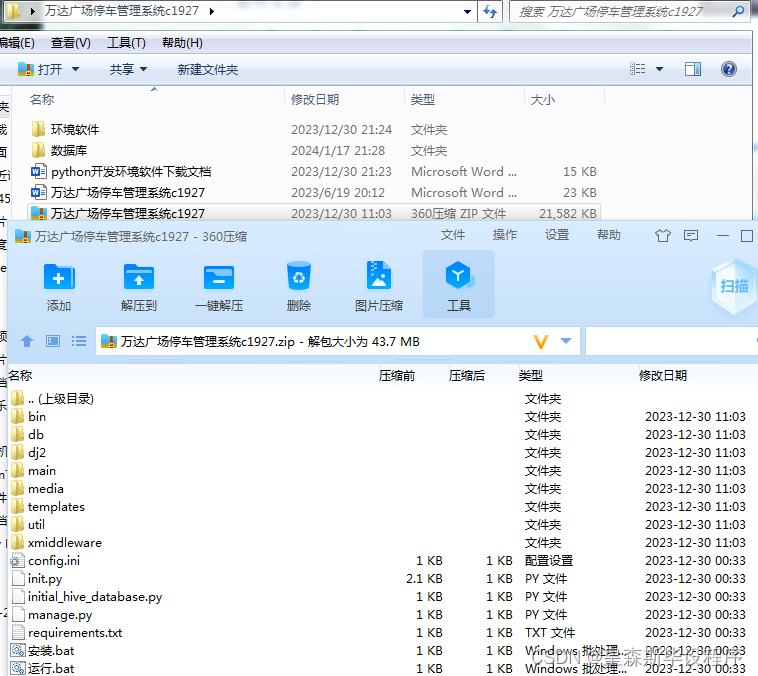Click the 打开 open button in Explorer
The image size is (758, 676).
[x=40, y=69]
